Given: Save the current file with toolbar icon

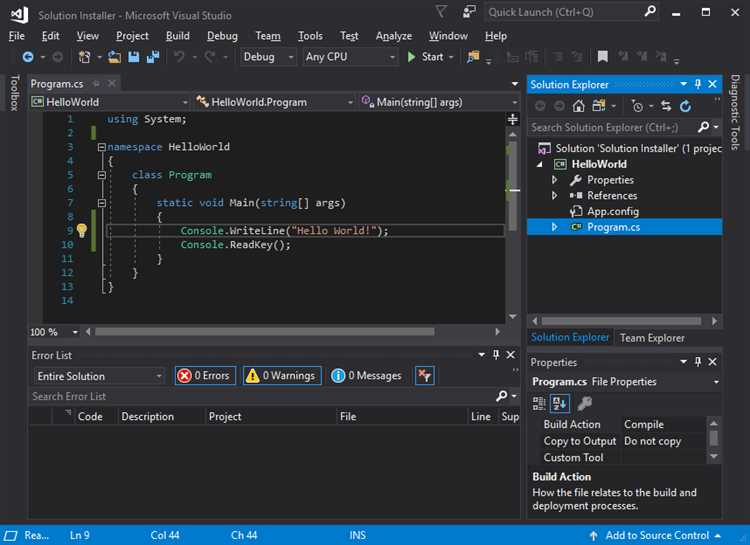Looking at the screenshot, I should point(133,57).
